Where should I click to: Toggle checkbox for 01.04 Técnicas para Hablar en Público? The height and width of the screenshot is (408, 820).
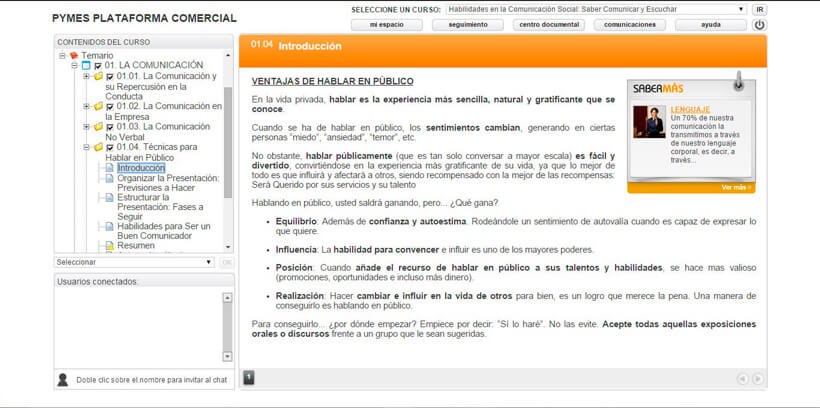[x=110, y=148]
